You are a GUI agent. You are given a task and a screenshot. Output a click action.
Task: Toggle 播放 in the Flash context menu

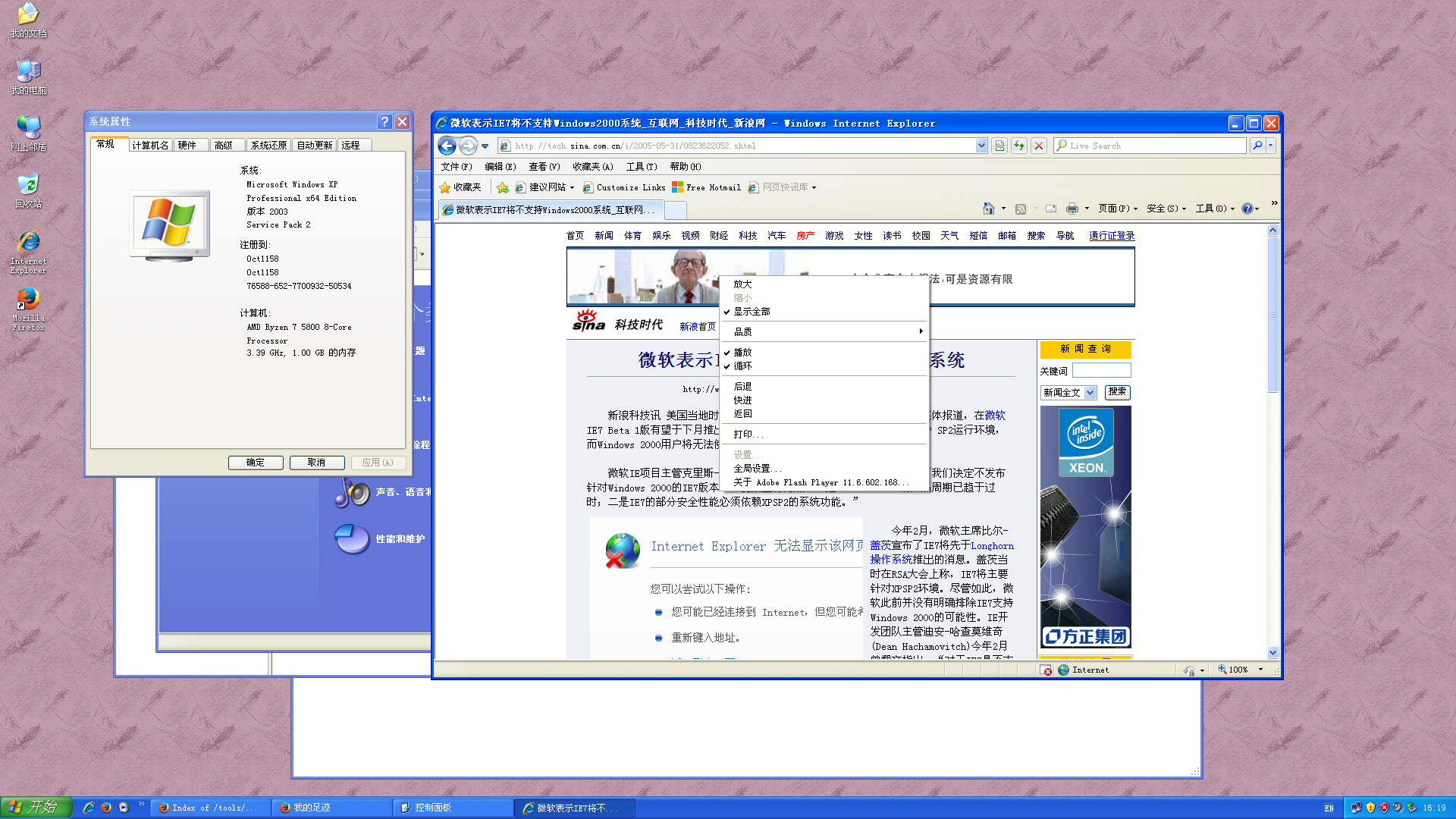coord(824,353)
